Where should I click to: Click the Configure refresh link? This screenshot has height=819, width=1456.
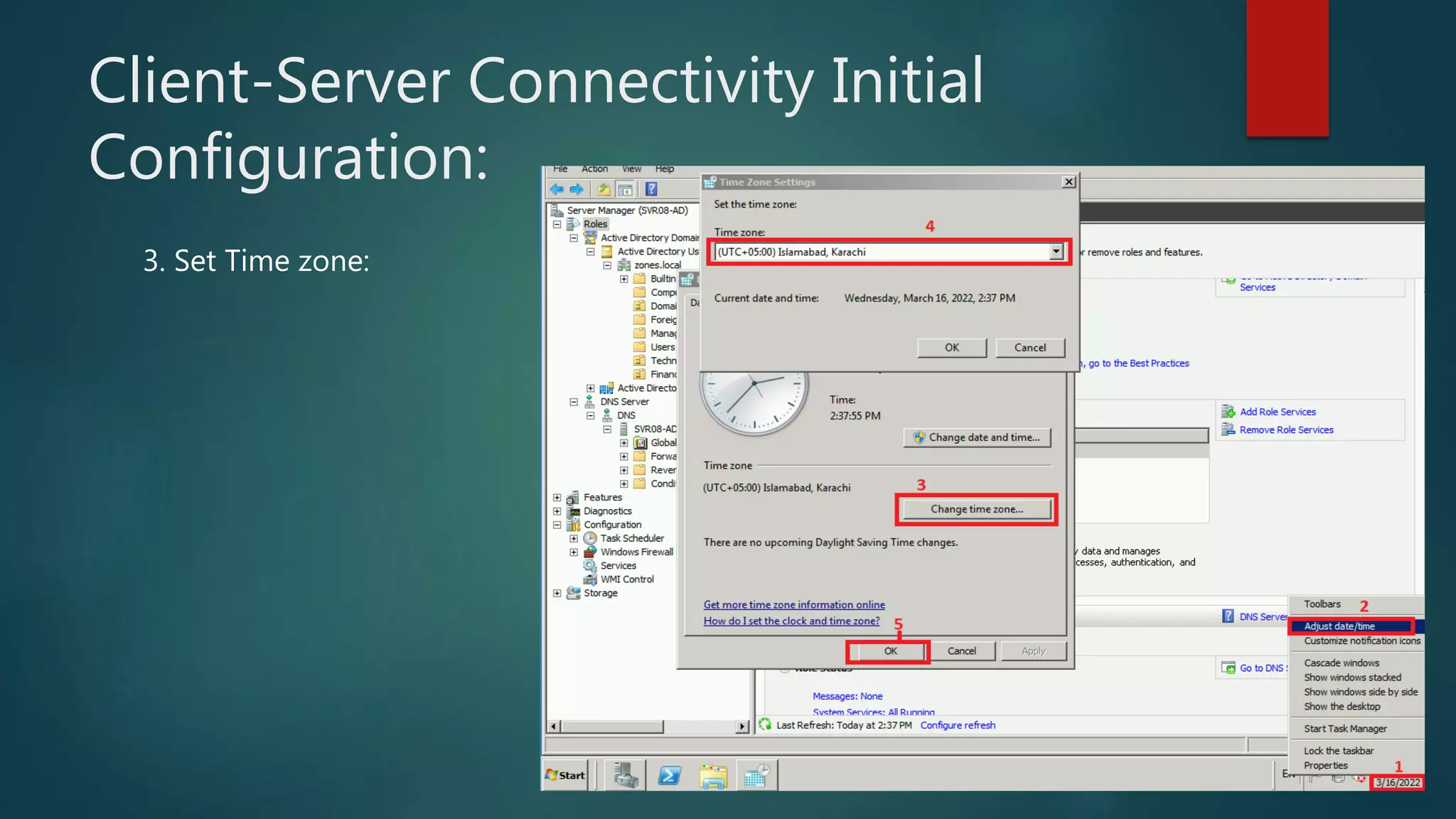(958, 725)
